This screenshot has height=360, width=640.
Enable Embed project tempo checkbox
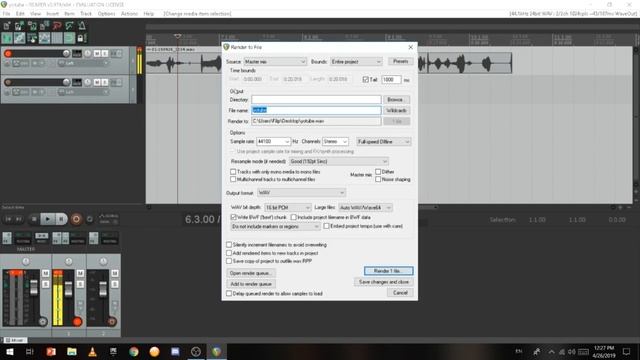tap(327, 226)
